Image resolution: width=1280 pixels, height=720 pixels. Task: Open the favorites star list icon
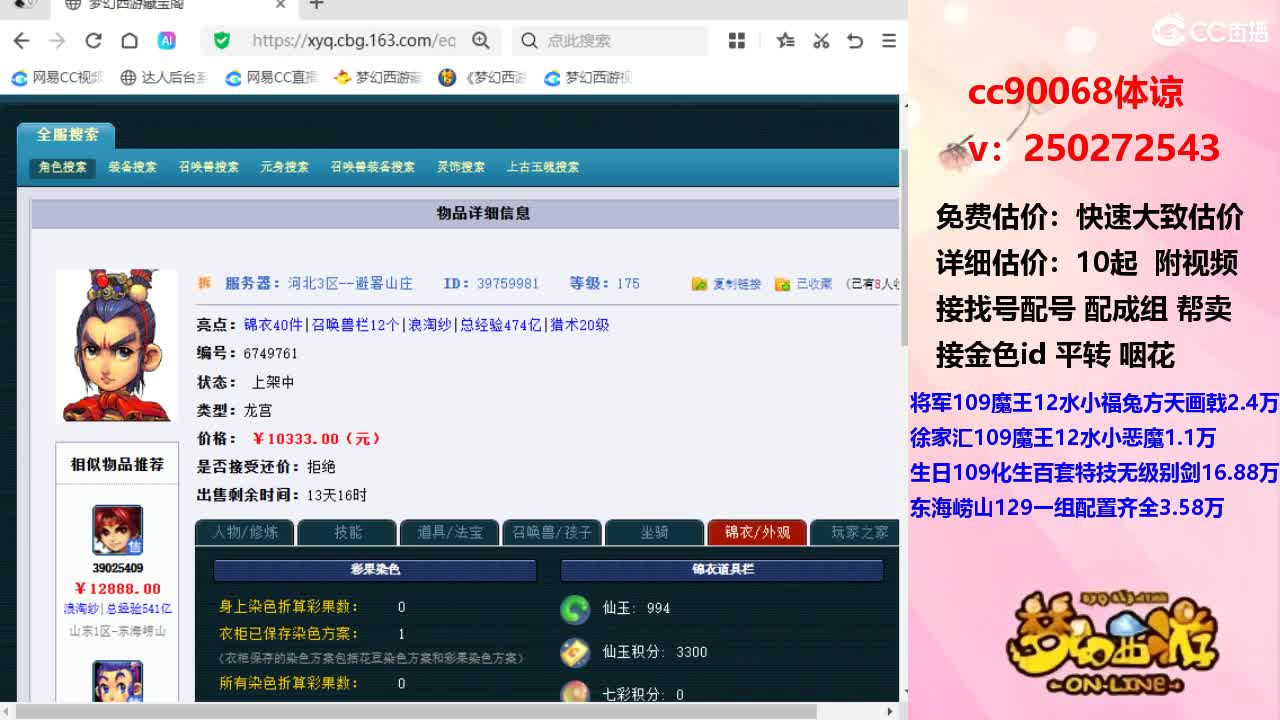pos(786,41)
